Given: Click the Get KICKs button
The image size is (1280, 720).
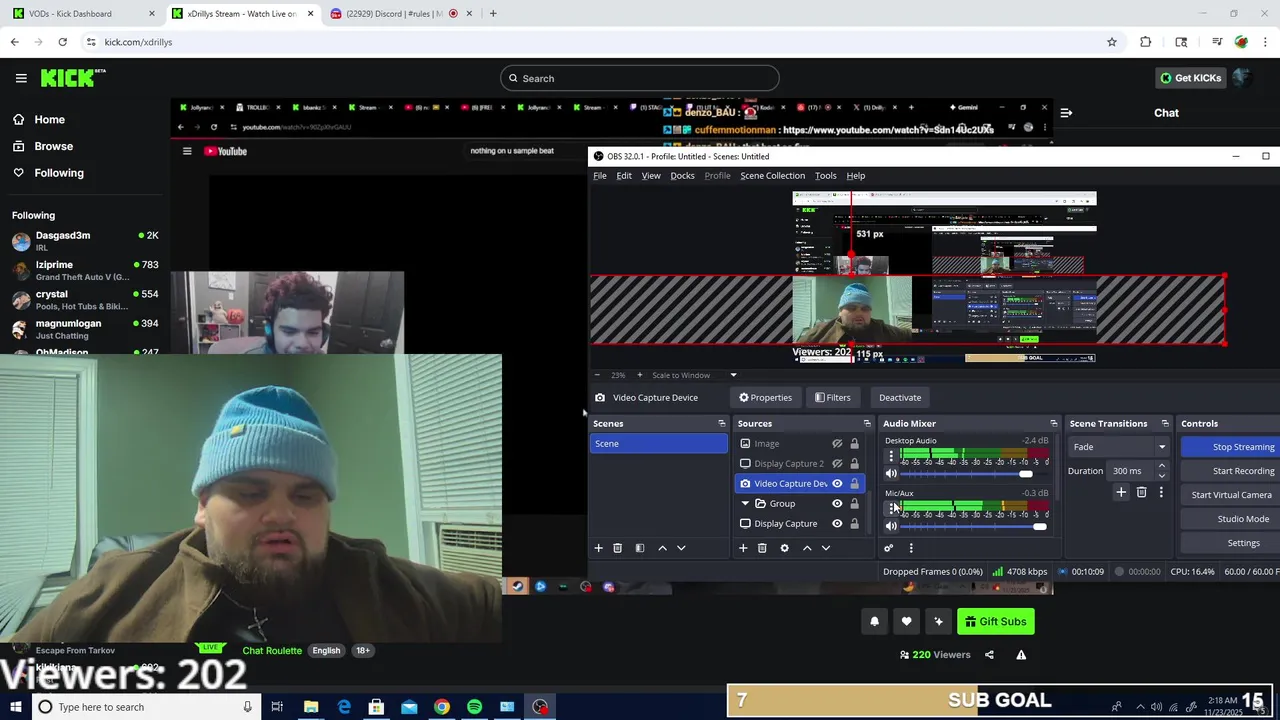Looking at the screenshot, I should pyautogui.click(x=1190, y=78).
